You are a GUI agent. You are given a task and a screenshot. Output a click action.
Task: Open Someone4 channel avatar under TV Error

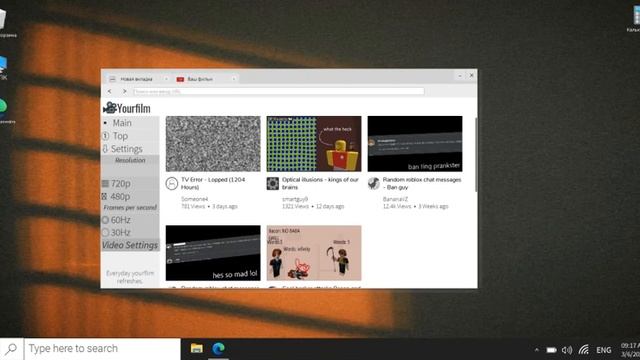coord(172,183)
